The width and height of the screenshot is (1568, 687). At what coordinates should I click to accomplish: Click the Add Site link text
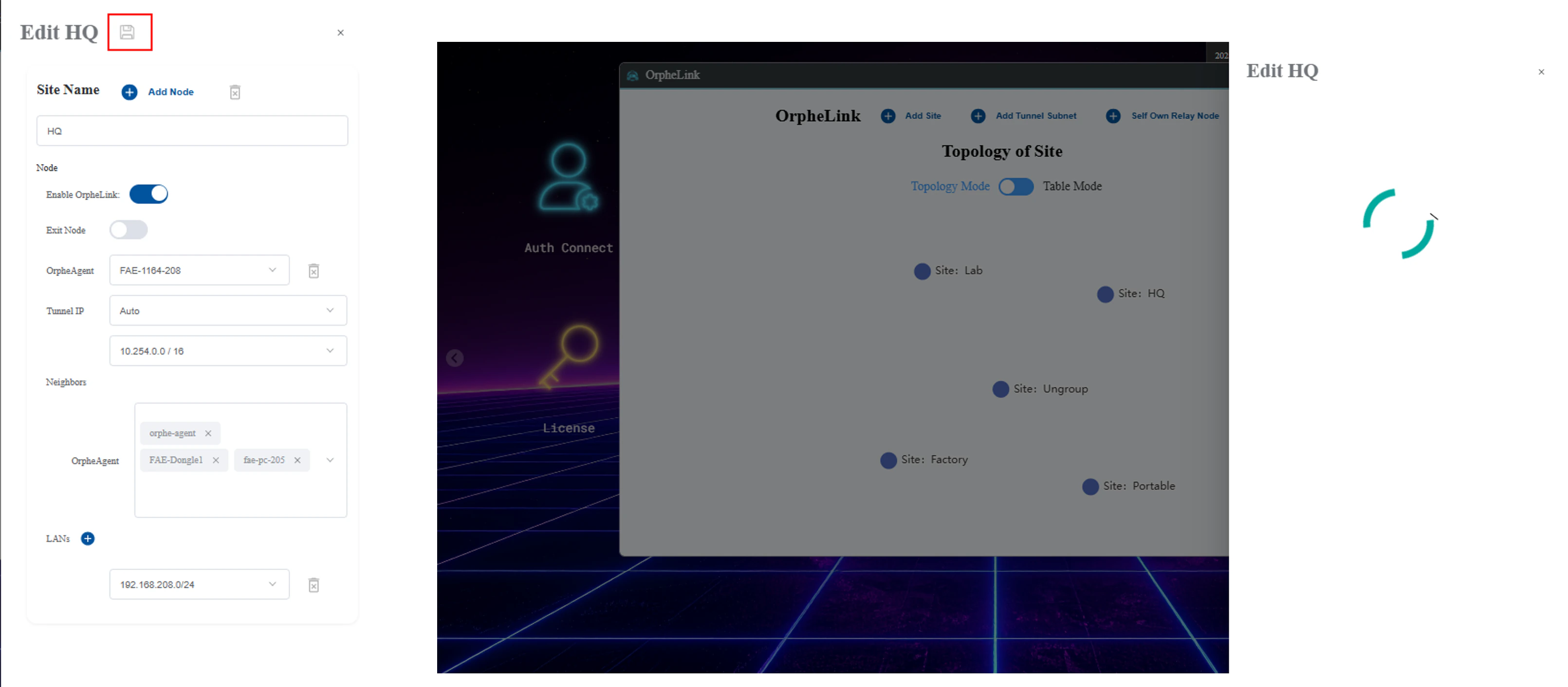tap(923, 116)
